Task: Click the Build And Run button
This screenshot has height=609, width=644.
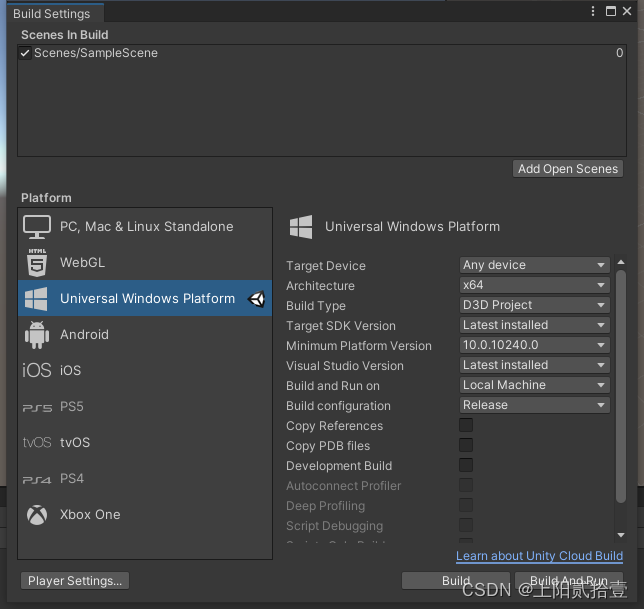Action: point(569,581)
